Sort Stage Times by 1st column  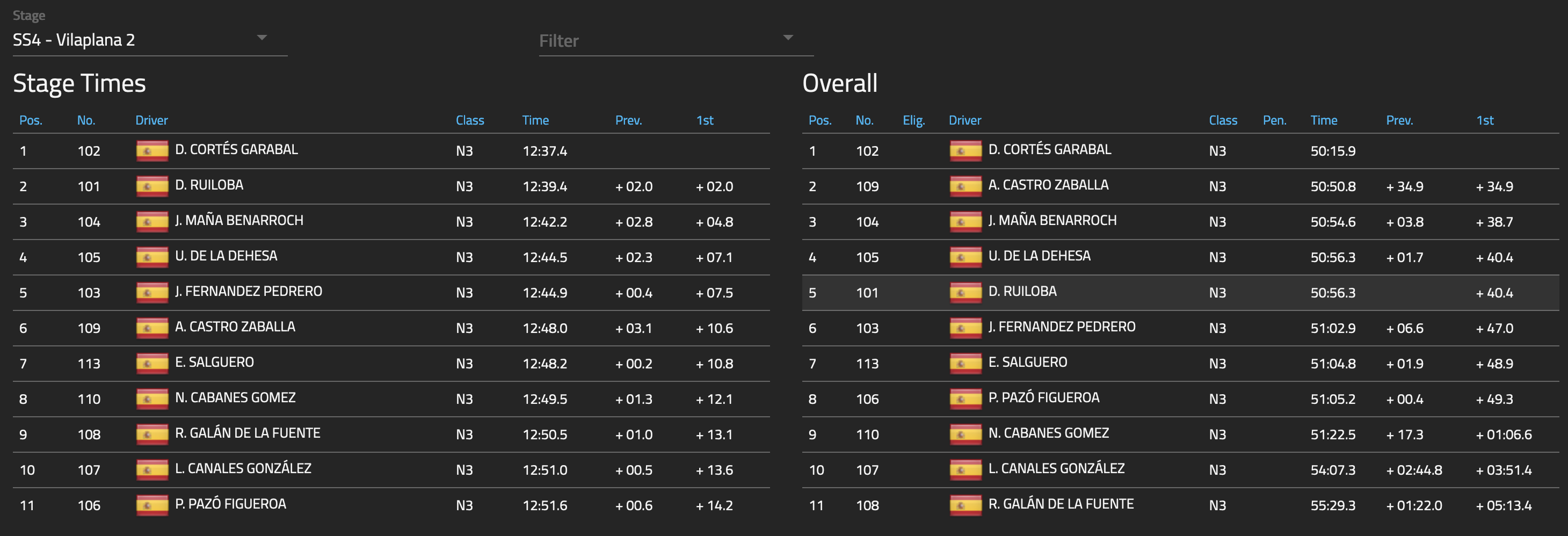pos(705,120)
